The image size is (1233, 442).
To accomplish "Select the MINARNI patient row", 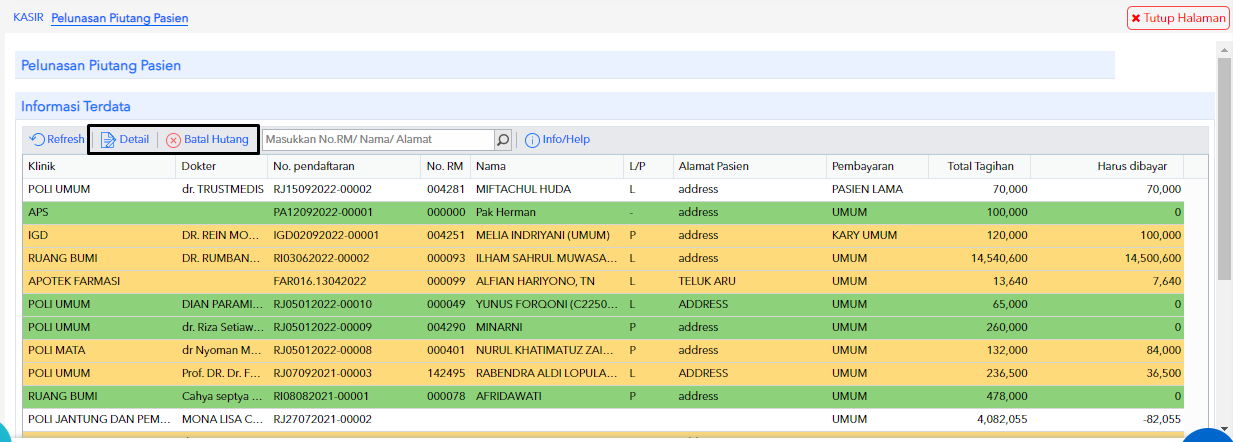I will (603, 327).
